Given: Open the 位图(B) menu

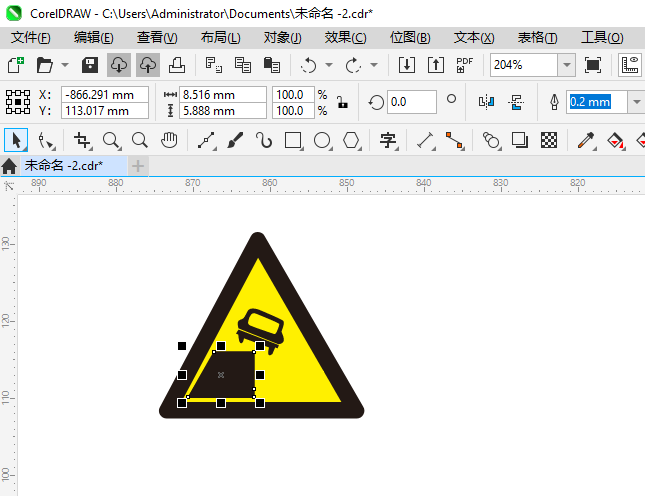Looking at the screenshot, I should [x=410, y=38].
